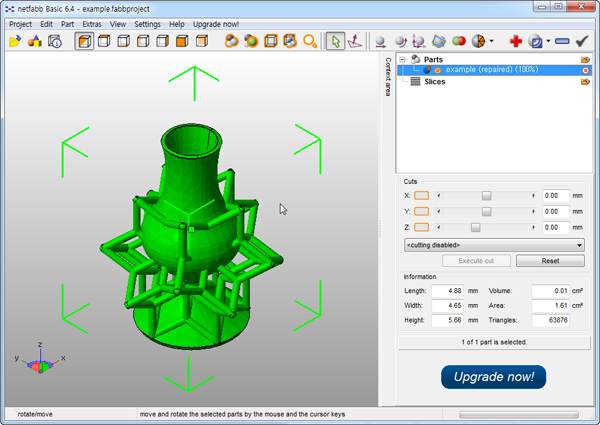Click the Height value 5.66

pyautogui.click(x=447, y=320)
